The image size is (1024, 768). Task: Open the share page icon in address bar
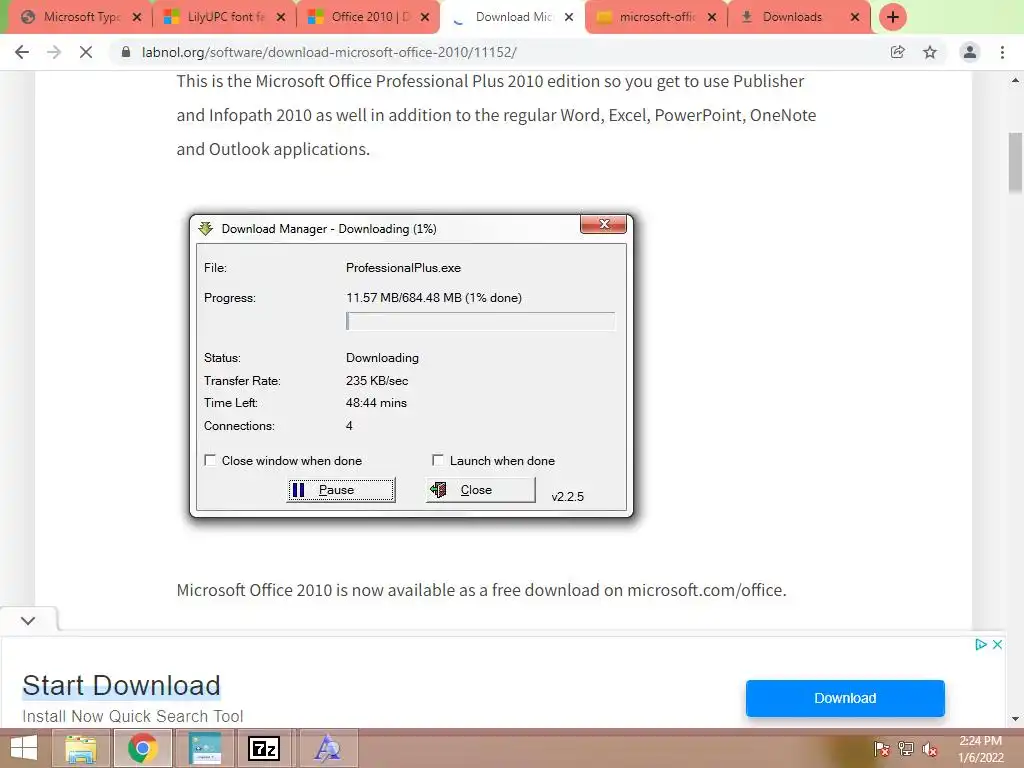(897, 52)
